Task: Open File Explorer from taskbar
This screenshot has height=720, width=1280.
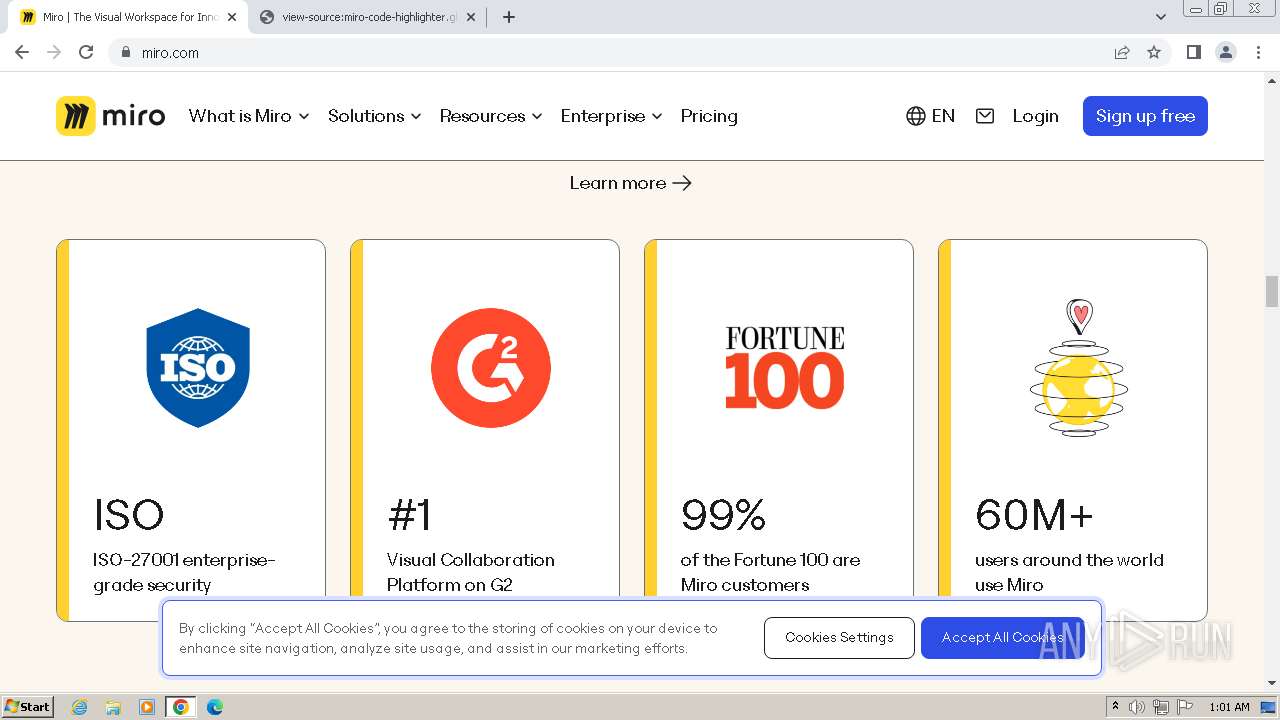Action: tap(113, 707)
